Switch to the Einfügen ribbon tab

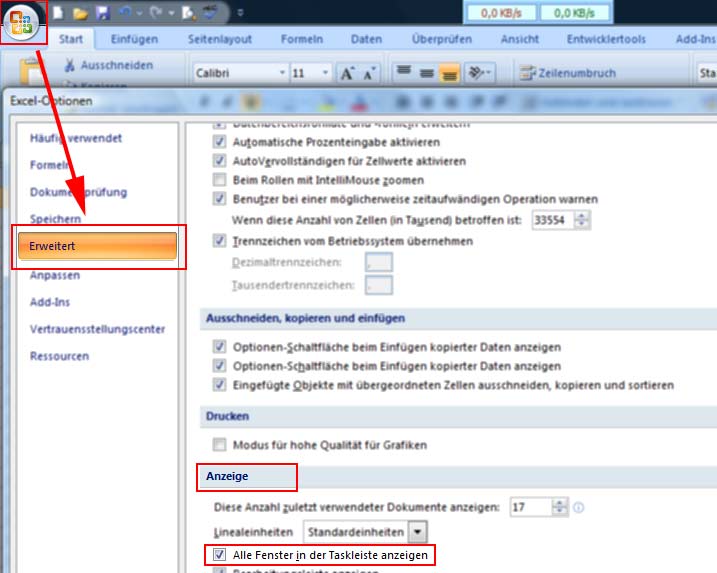(134, 39)
